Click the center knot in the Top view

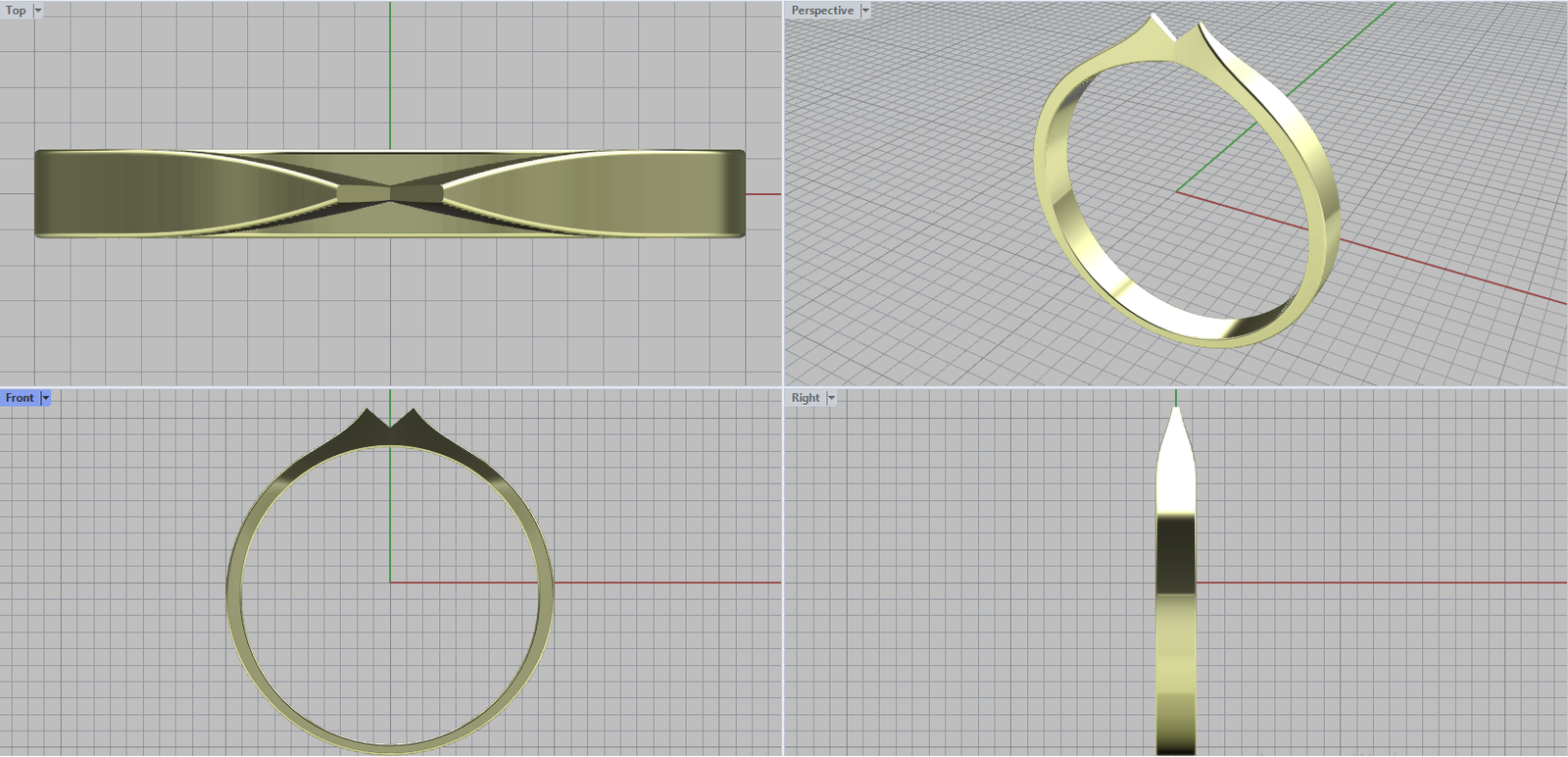click(390, 193)
